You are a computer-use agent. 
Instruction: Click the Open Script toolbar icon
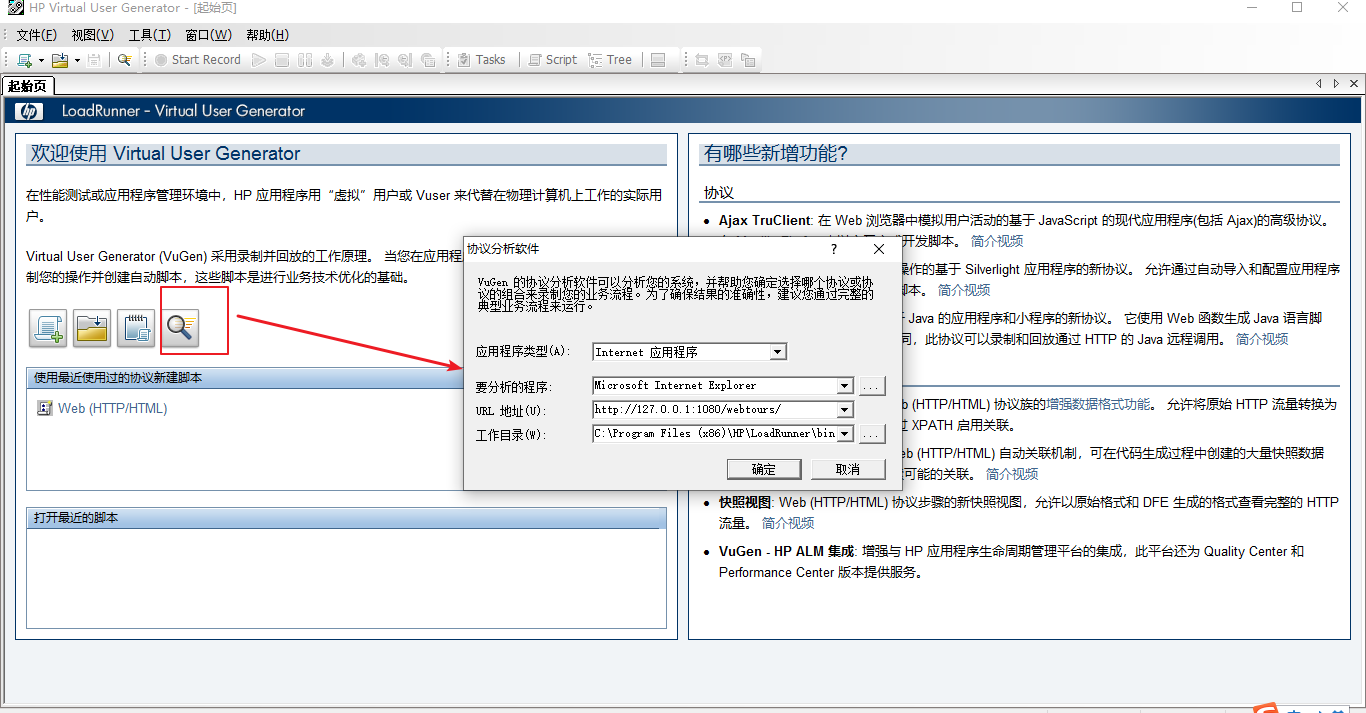pyautogui.click(x=60, y=60)
